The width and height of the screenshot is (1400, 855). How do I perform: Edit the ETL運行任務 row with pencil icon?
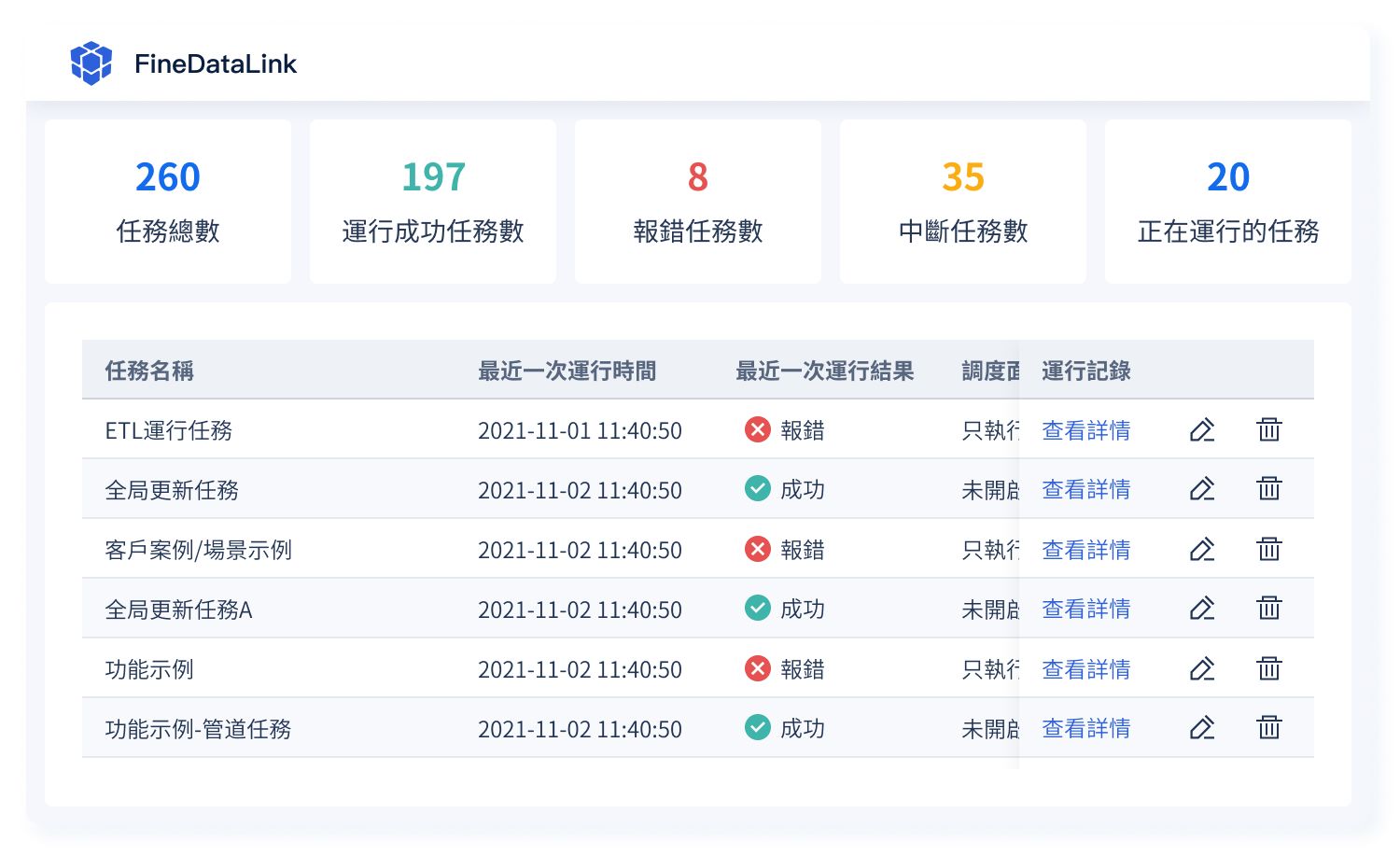[x=1202, y=429]
